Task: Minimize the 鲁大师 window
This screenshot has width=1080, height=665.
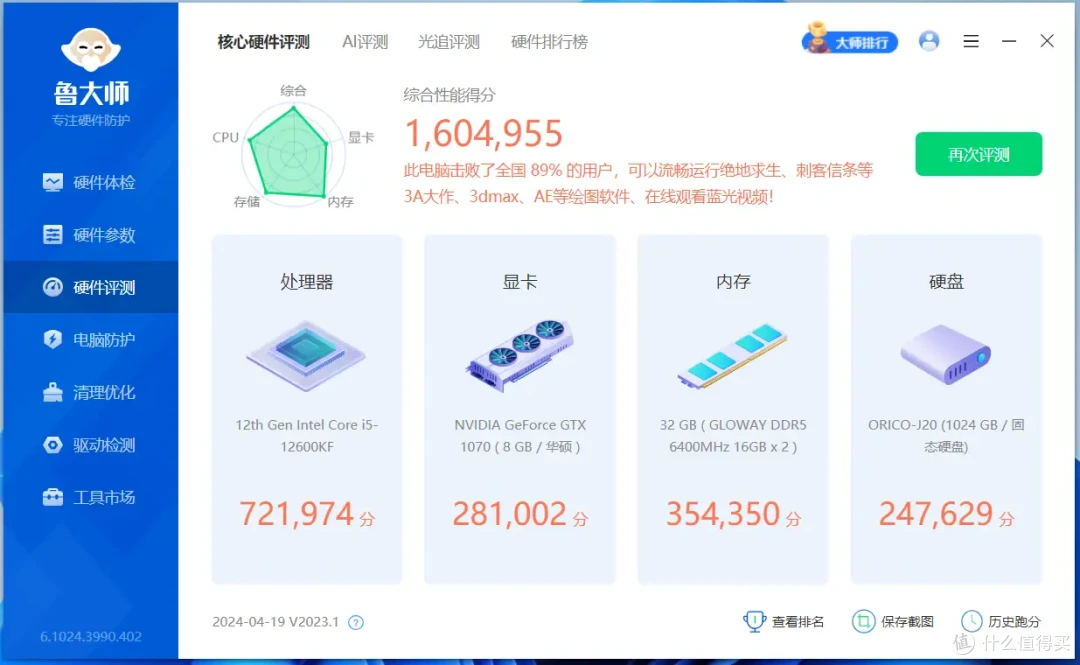Action: click(1009, 41)
